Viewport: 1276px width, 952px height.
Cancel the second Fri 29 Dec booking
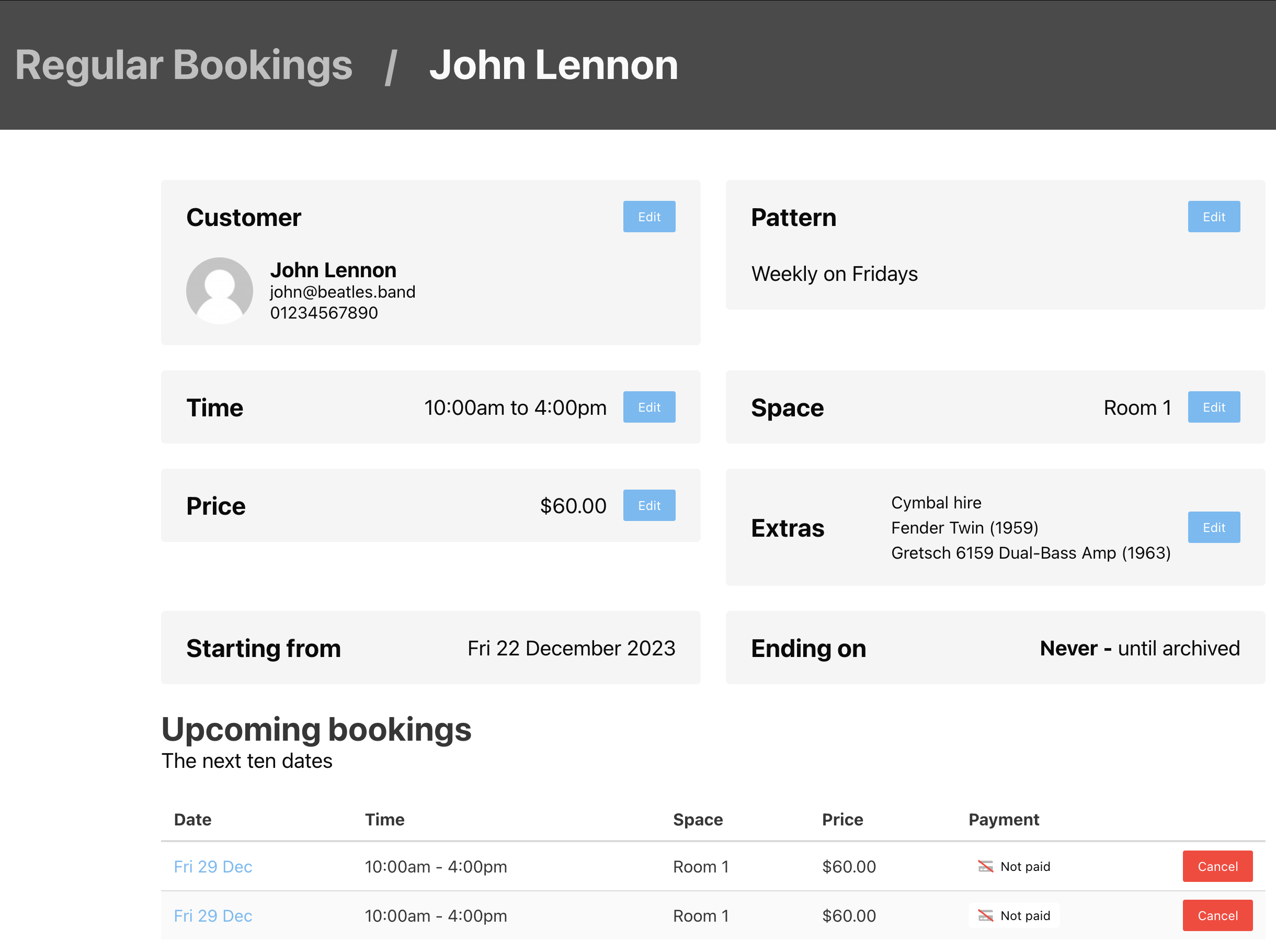point(1217,916)
